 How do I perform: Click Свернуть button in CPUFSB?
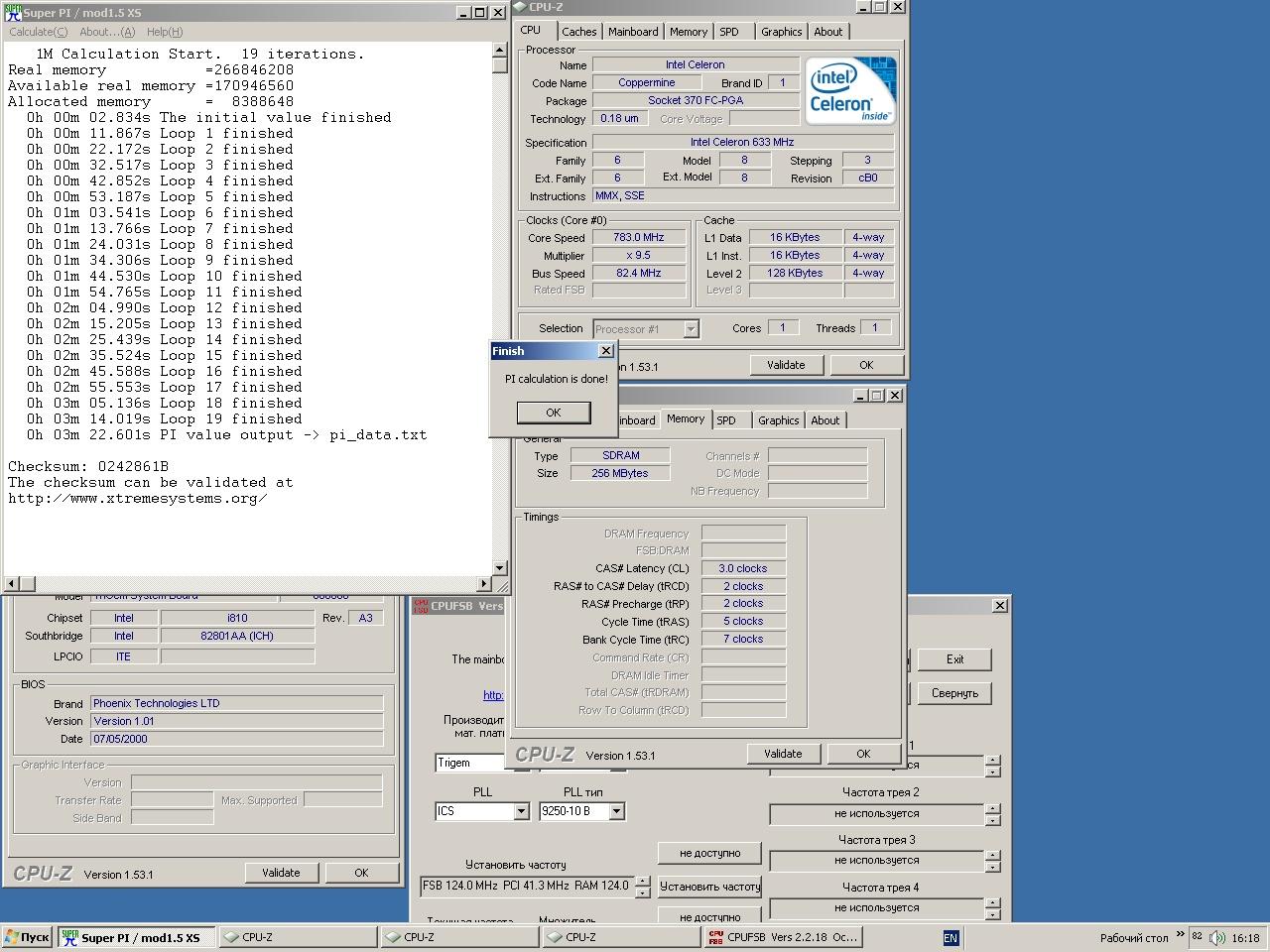[954, 693]
